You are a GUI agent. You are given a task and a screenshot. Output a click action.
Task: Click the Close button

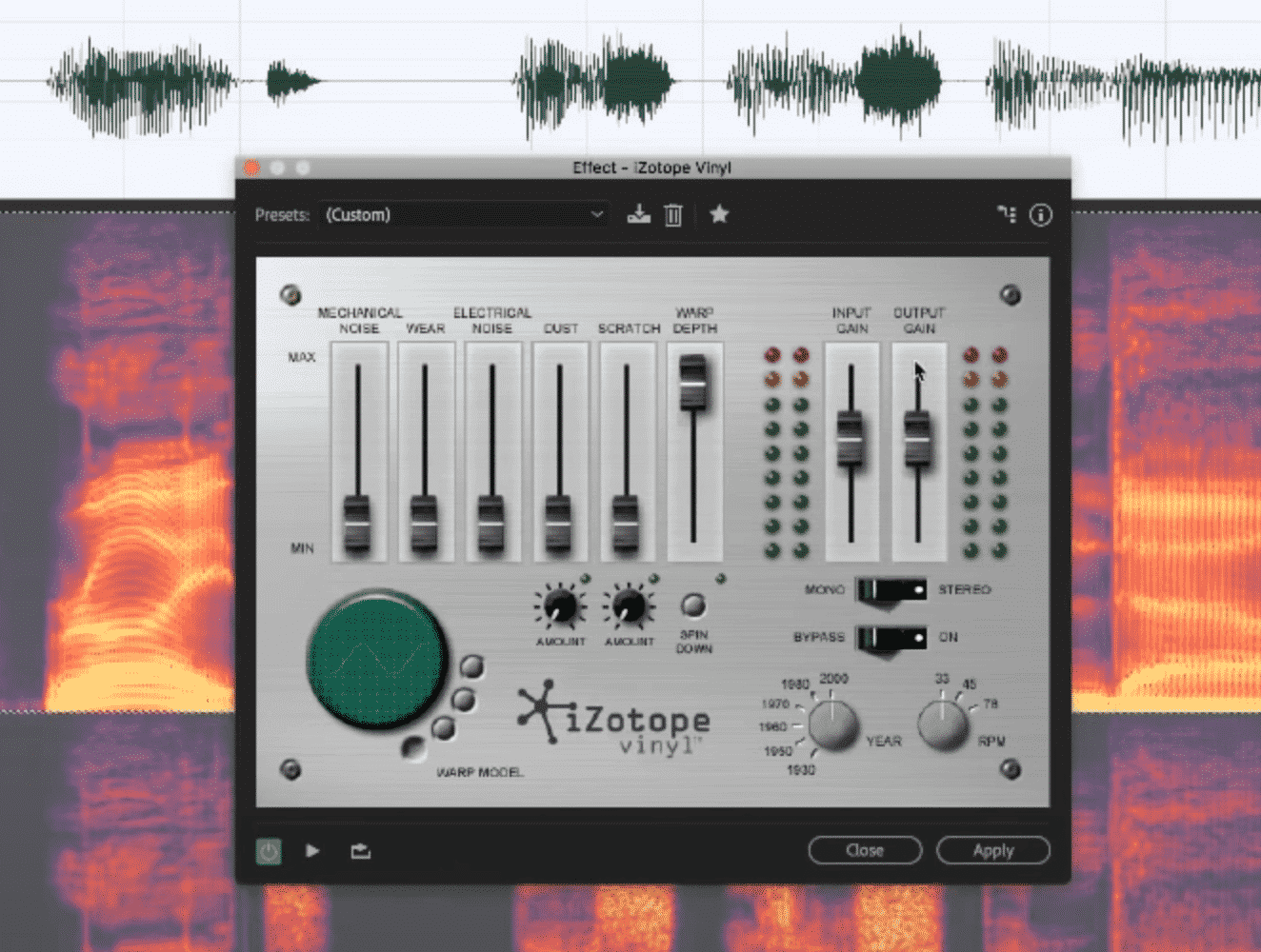(x=865, y=850)
